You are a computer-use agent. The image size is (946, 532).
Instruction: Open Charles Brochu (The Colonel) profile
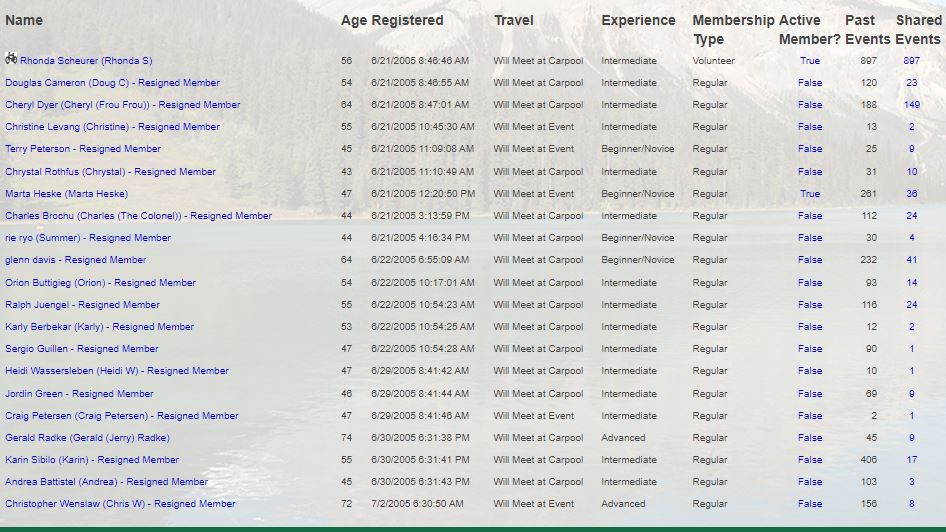point(138,216)
